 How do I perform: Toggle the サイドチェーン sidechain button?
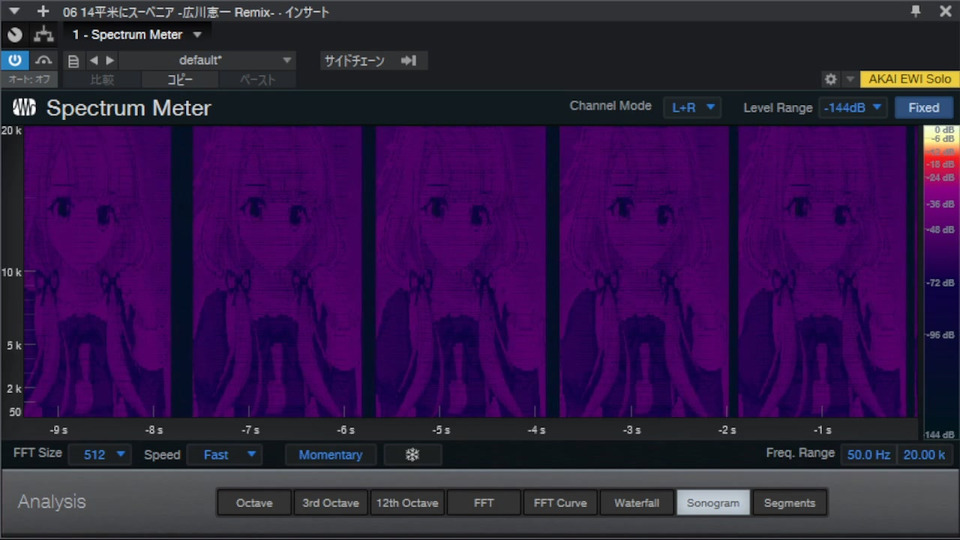coord(373,61)
